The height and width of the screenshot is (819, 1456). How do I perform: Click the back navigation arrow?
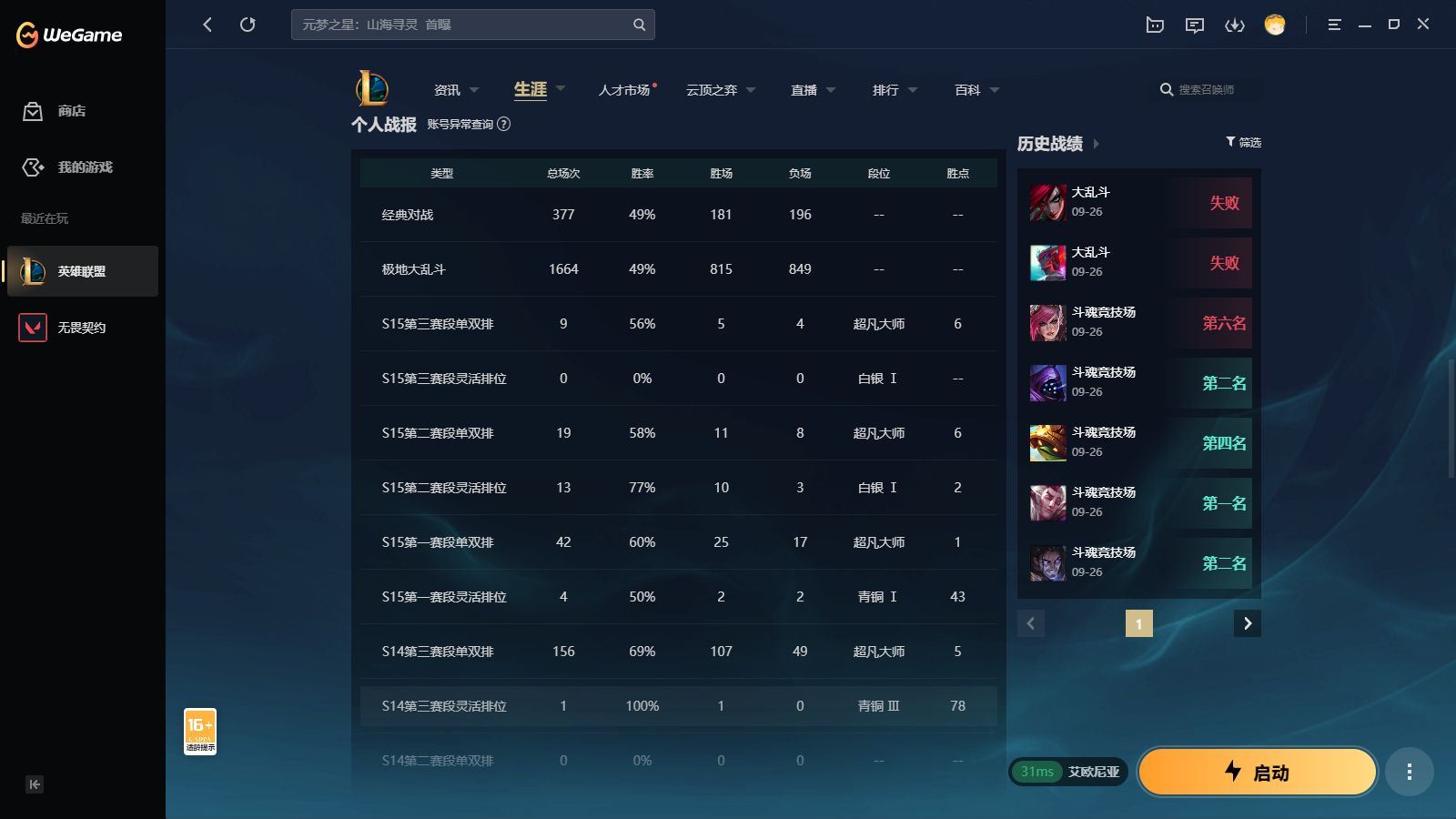click(x=207, y=25)
